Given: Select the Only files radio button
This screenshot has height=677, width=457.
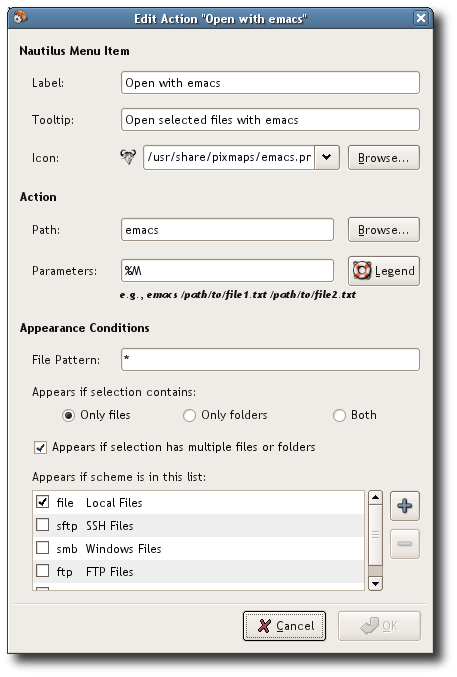Looking at the screenshot, I should [68, 415].
